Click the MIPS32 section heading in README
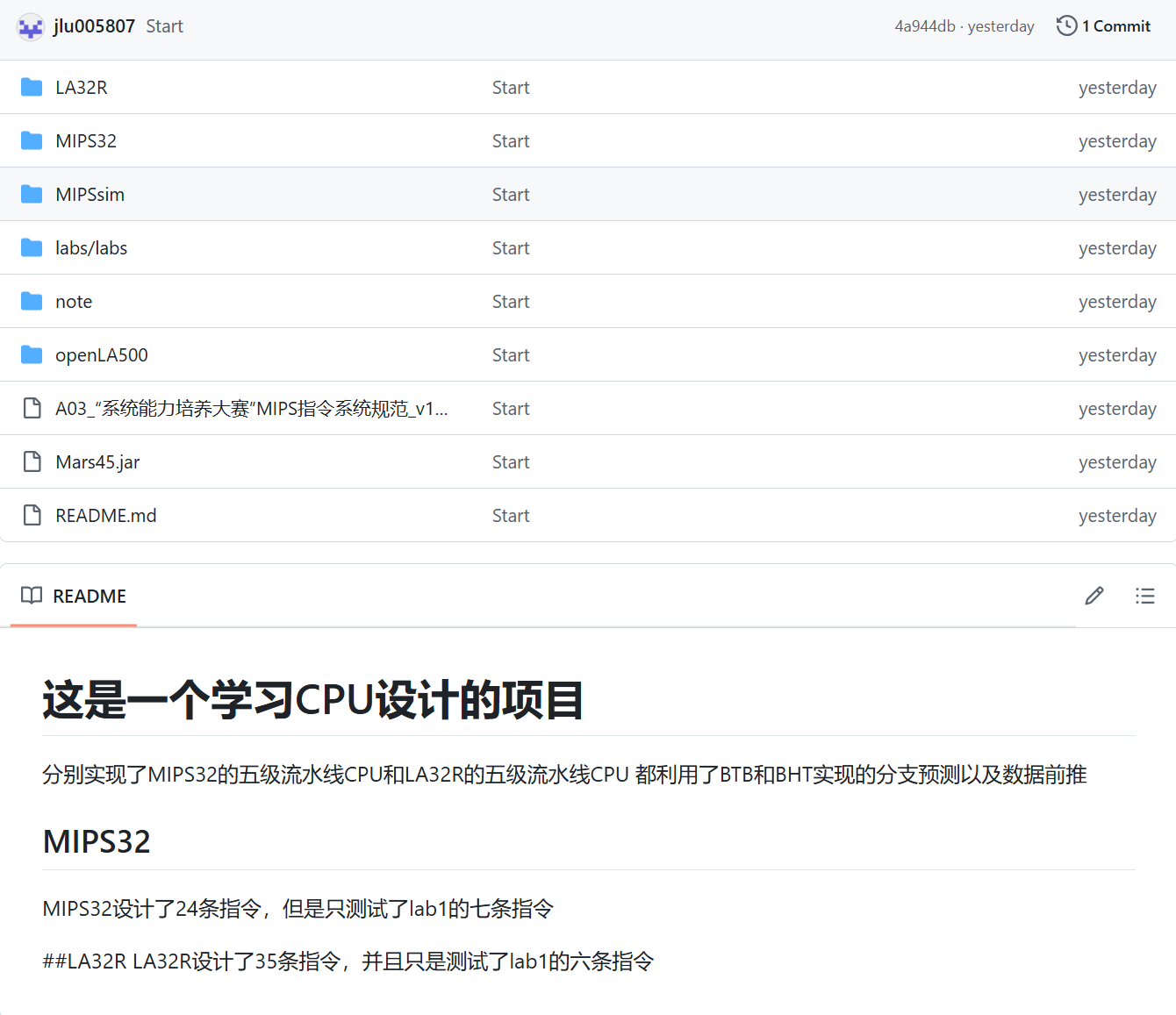The width and height of the screenshot is (1176, 1015). click(97, 841)
